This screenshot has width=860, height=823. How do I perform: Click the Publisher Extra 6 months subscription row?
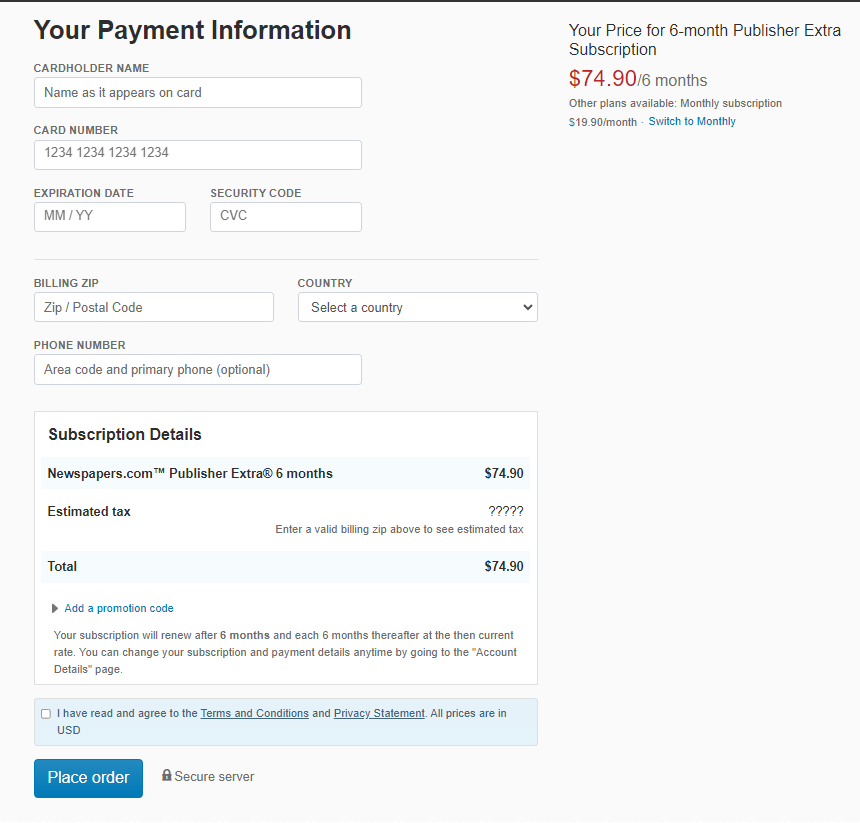tap(285, 473)
